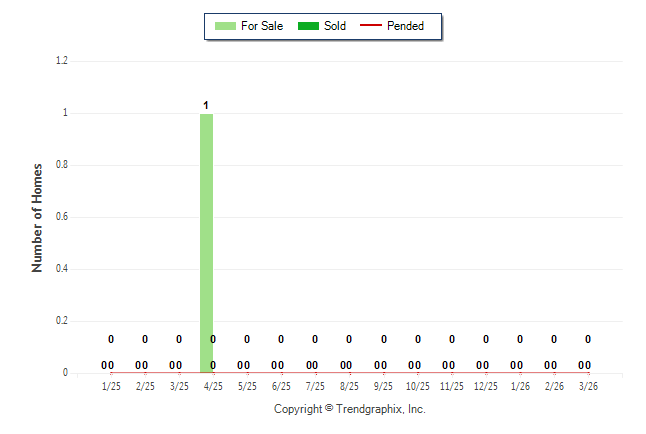Click the 9/25 x-axis label
Viewport: 646px width, 434px height.
point(383,386)
